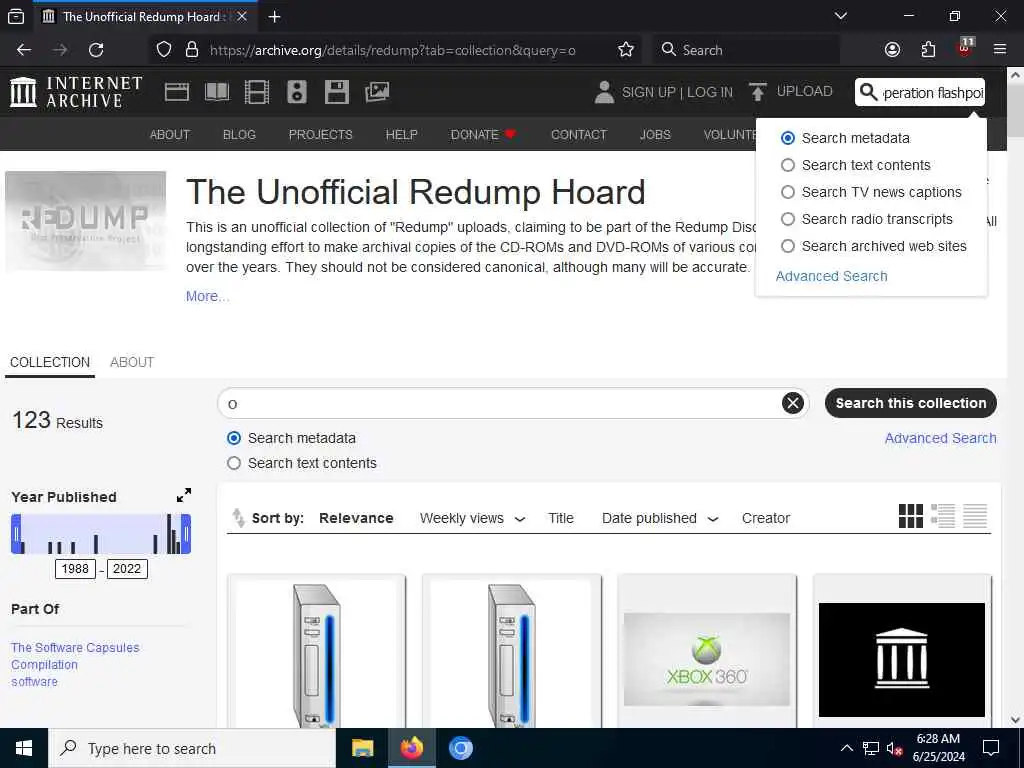
Task: Open the Firefox account icon
Action: click(892, 50)
